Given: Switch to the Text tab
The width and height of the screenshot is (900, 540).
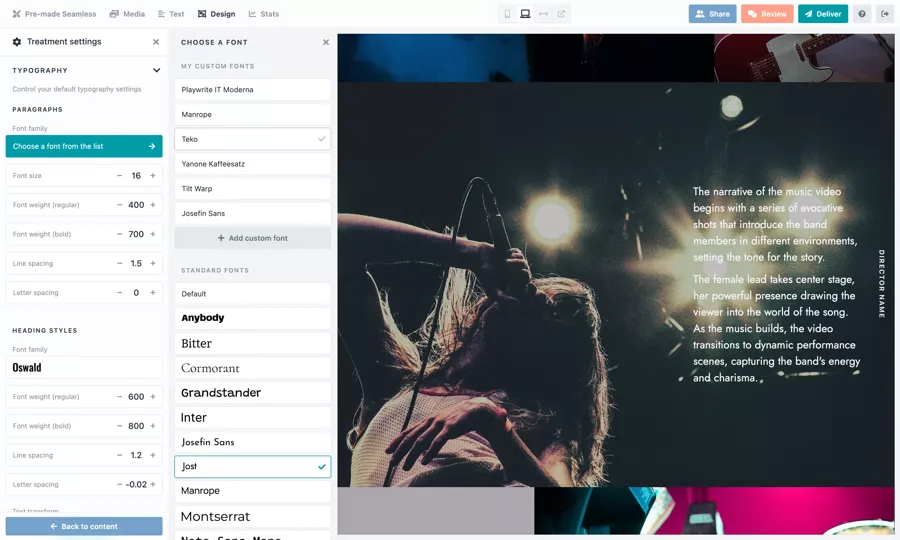Looking at the screenshot, I should click(x=170, y=14).
